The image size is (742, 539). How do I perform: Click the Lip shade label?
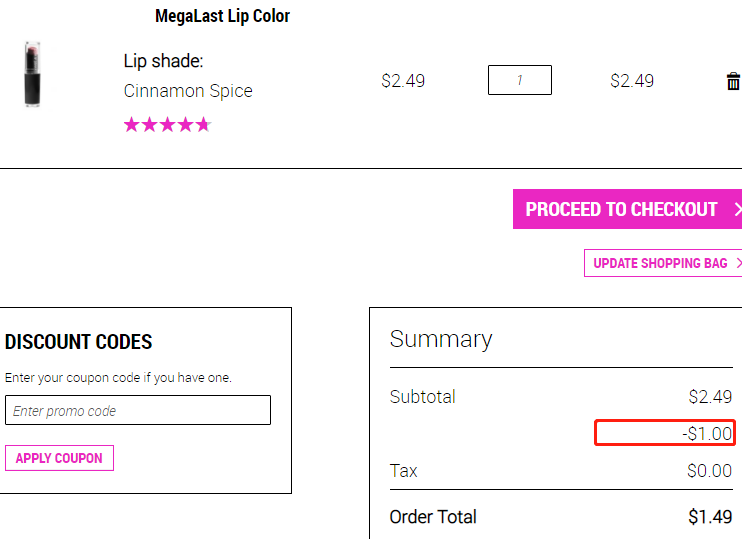pyautogui.click(x=163, y=62)
